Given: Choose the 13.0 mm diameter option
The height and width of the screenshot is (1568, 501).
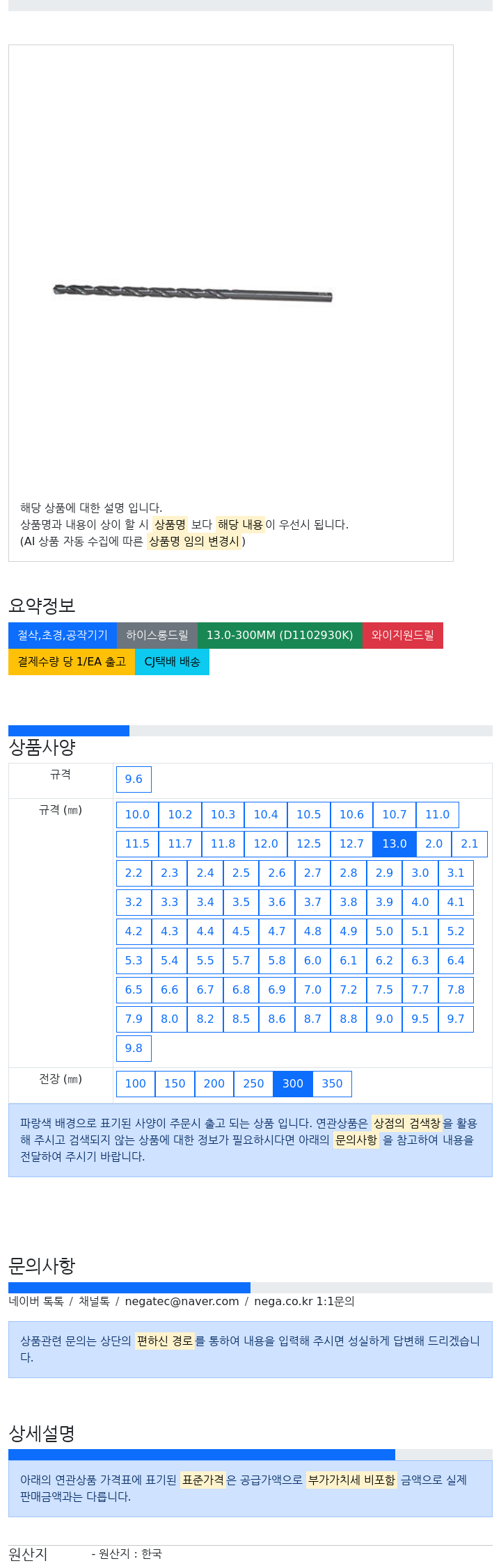Looking at the screenshot, I should pyautogui.click(x=395, y=844).
